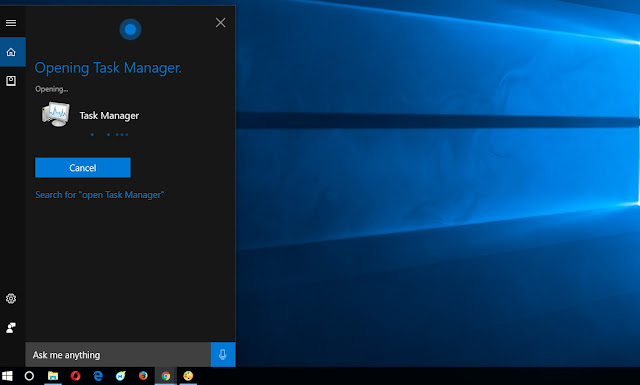Open the Cortana hamburger menu
Image resolution: width=640 pixels, height=385 pixels.
click(x=11, y=23)
